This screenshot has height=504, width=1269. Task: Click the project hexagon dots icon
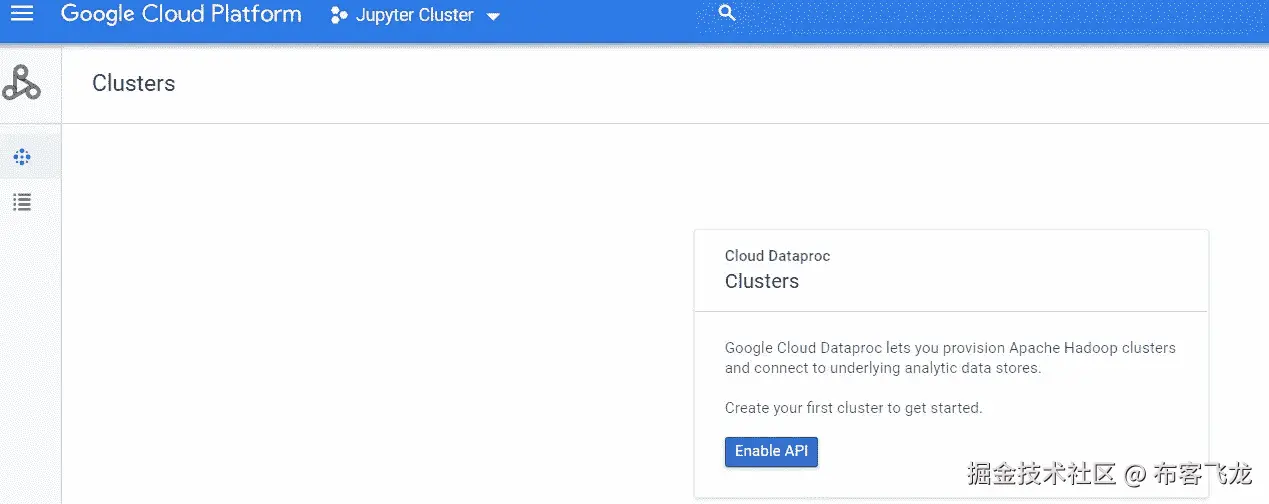coord(339,16)
